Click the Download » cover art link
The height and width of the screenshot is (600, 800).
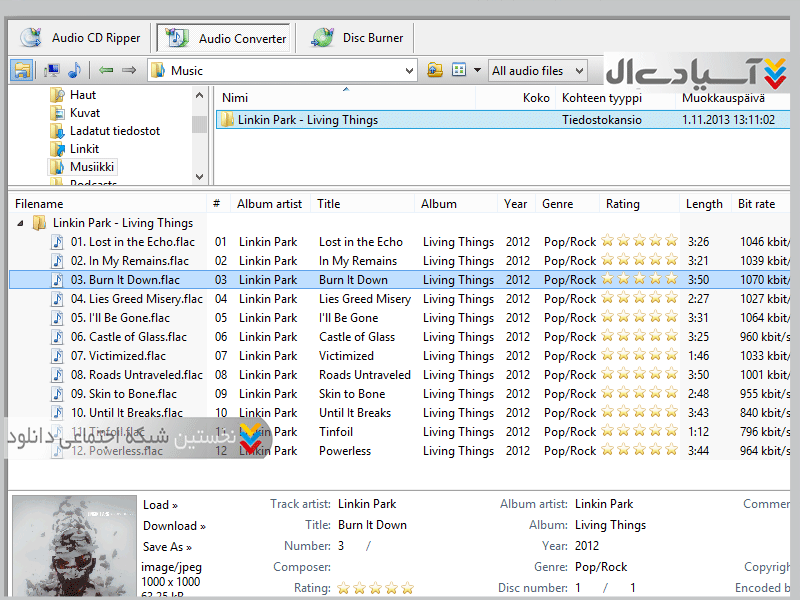coord(174,526)
